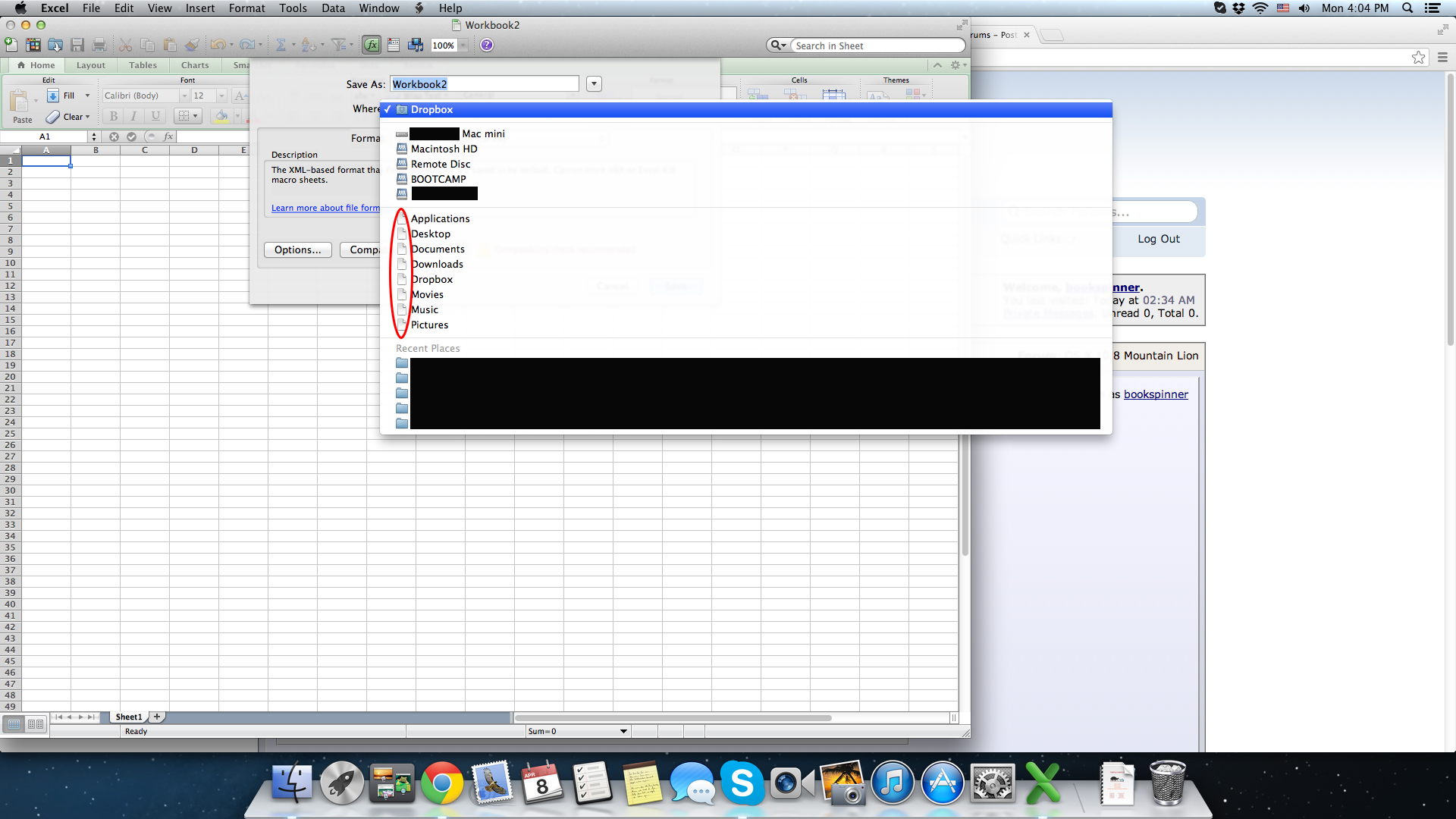Click the Learn more about file formats link
Screen dimensions: 1456x819
pyautogui.click(x=325, y=208)
